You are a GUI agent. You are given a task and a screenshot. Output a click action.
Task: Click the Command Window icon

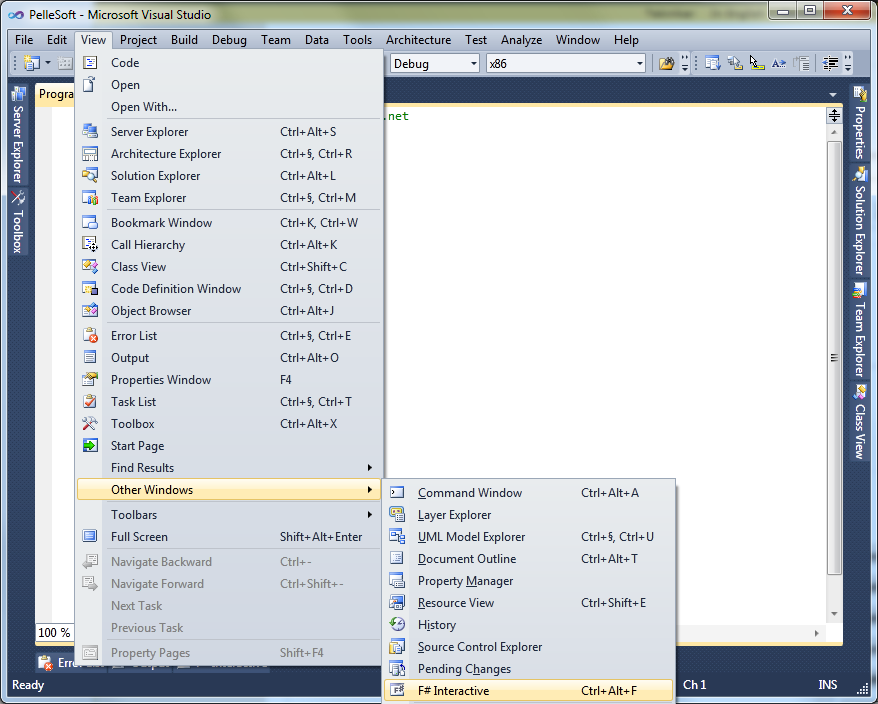pos(397,492)
